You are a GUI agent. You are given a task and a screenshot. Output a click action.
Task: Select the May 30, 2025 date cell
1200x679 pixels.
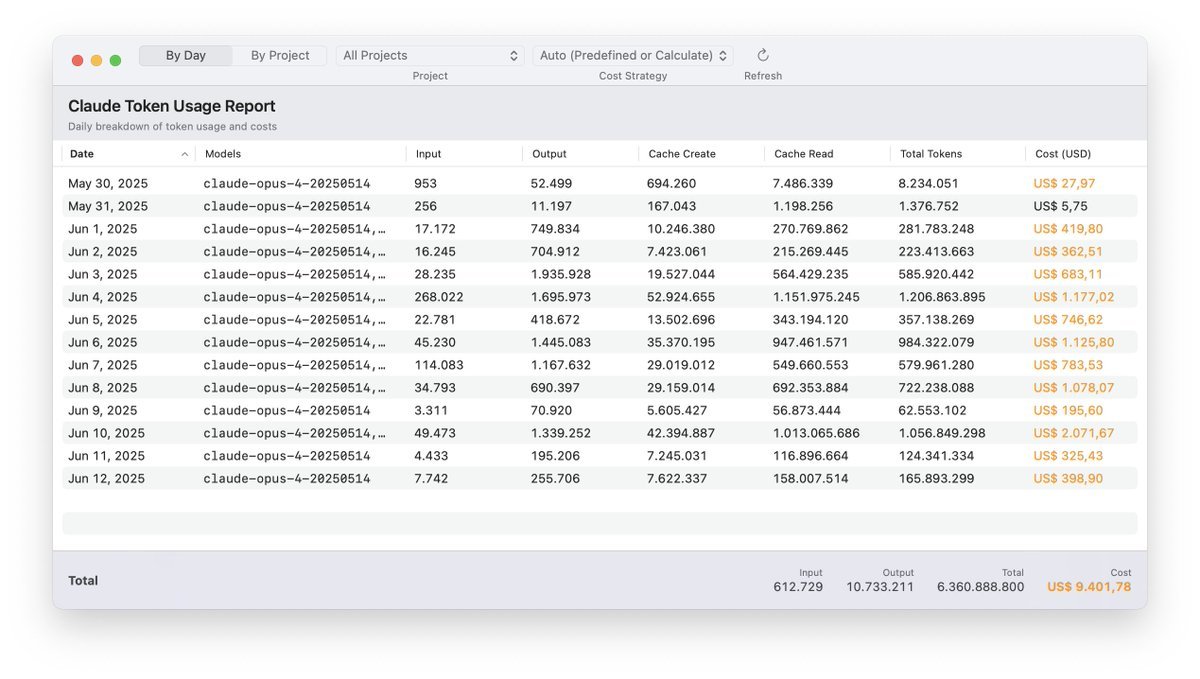click(108, 183)
